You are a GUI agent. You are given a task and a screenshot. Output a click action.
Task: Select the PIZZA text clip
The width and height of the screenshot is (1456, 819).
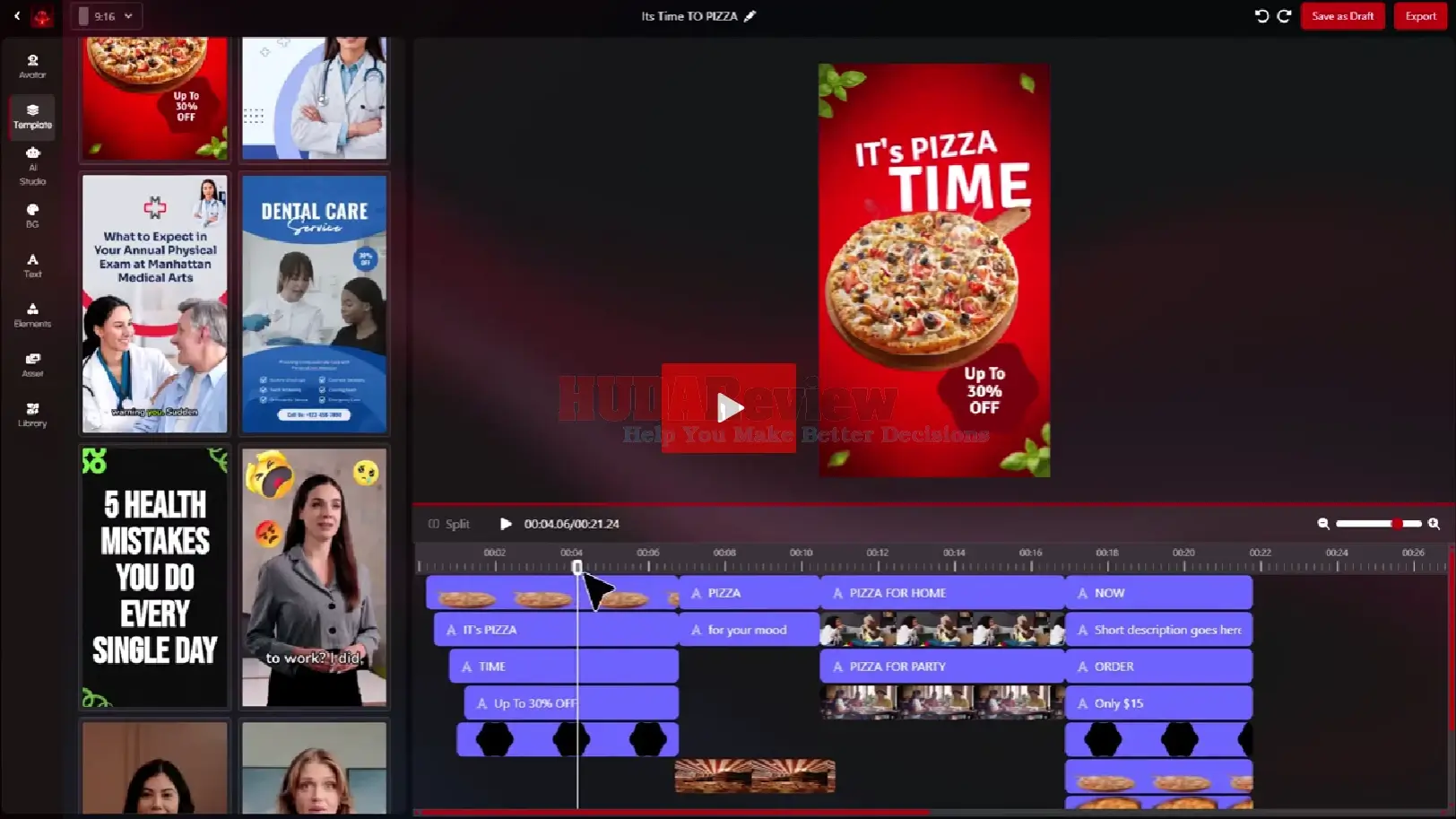tap(750, 593)
